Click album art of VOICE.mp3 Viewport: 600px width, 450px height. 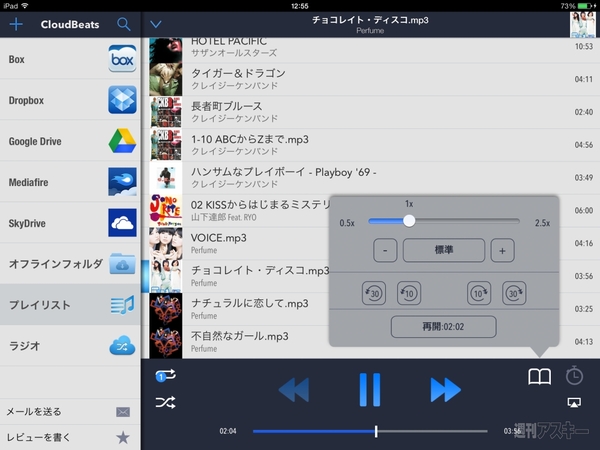point(166,243)
